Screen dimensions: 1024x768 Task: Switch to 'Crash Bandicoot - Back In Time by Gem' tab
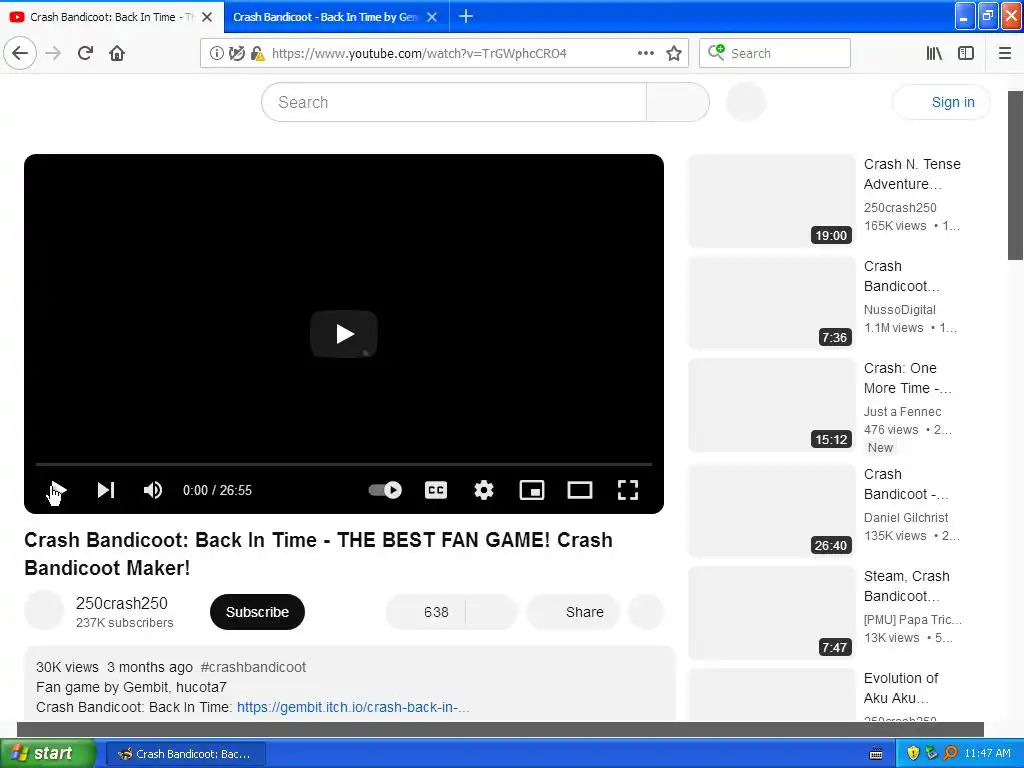325,17
